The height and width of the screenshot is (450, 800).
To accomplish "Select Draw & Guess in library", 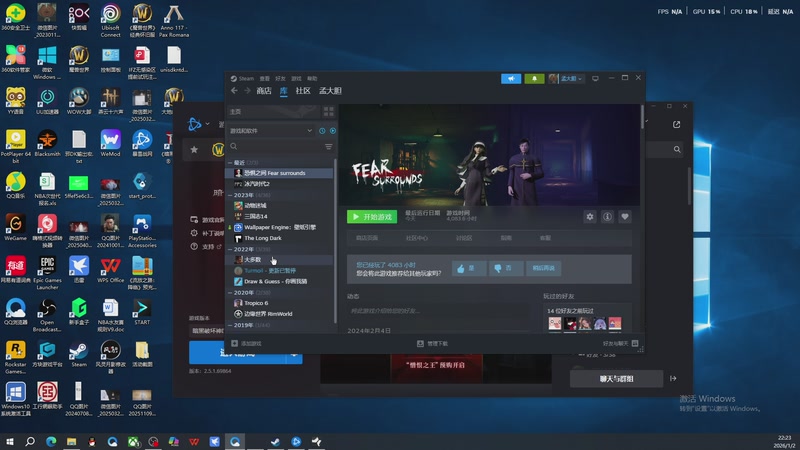I will point(276,282).
